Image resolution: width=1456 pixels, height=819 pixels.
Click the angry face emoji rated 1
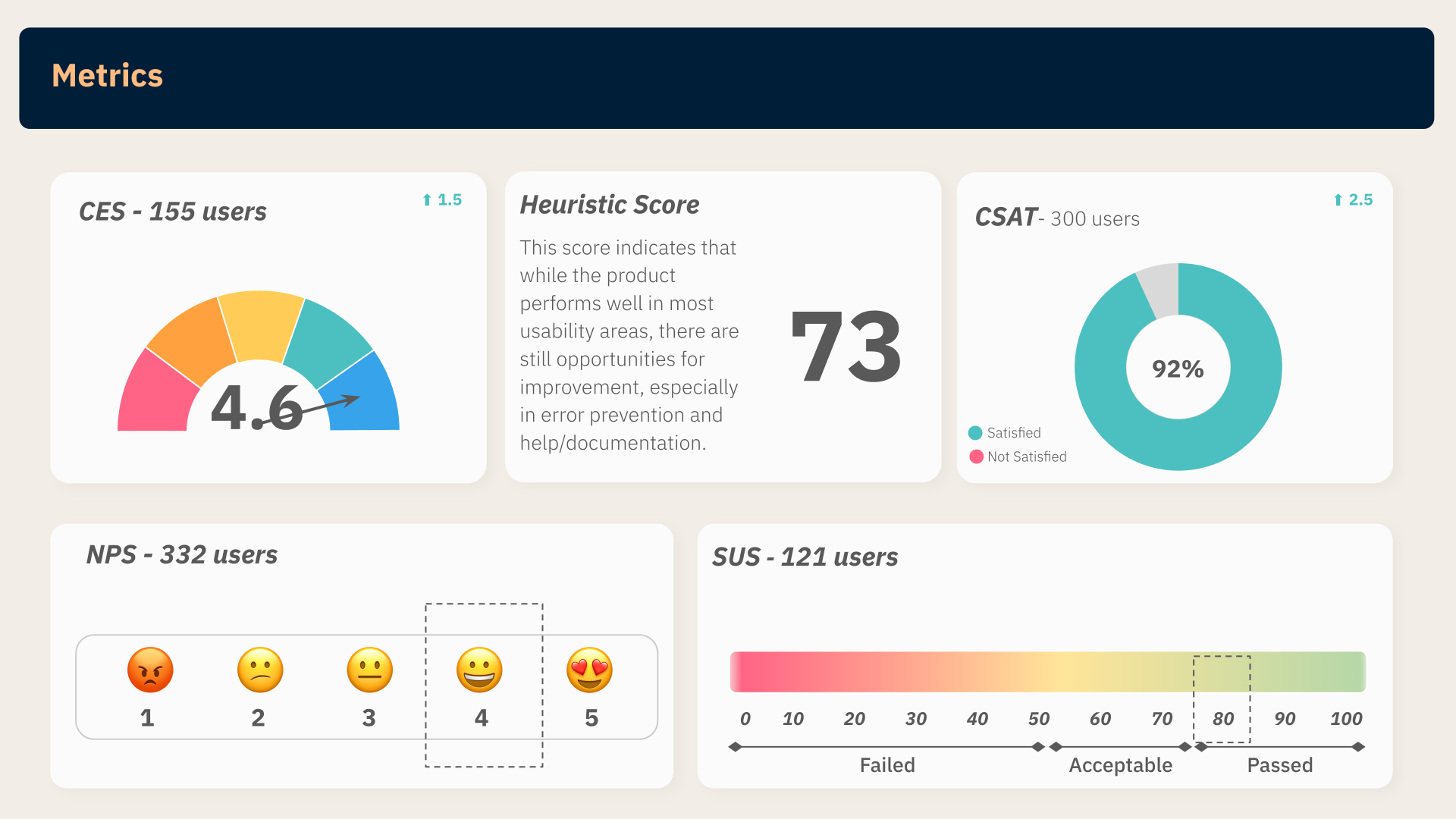(x=150, y=670)
